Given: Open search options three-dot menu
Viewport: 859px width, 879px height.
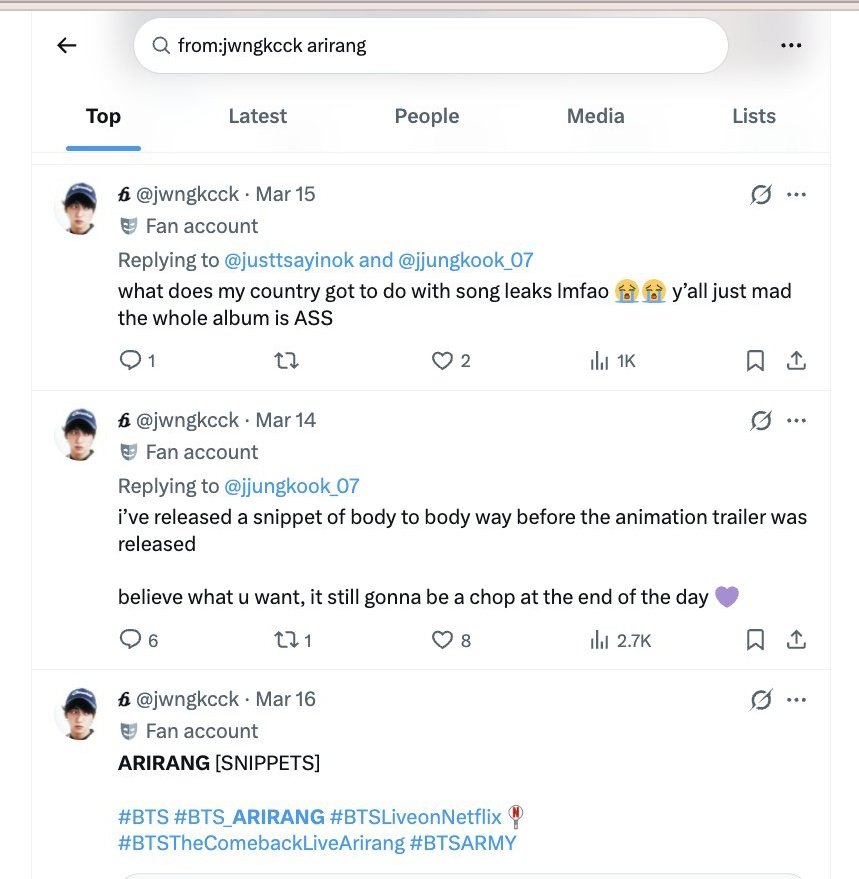Looking at the screenshot, I should point(791,45).
